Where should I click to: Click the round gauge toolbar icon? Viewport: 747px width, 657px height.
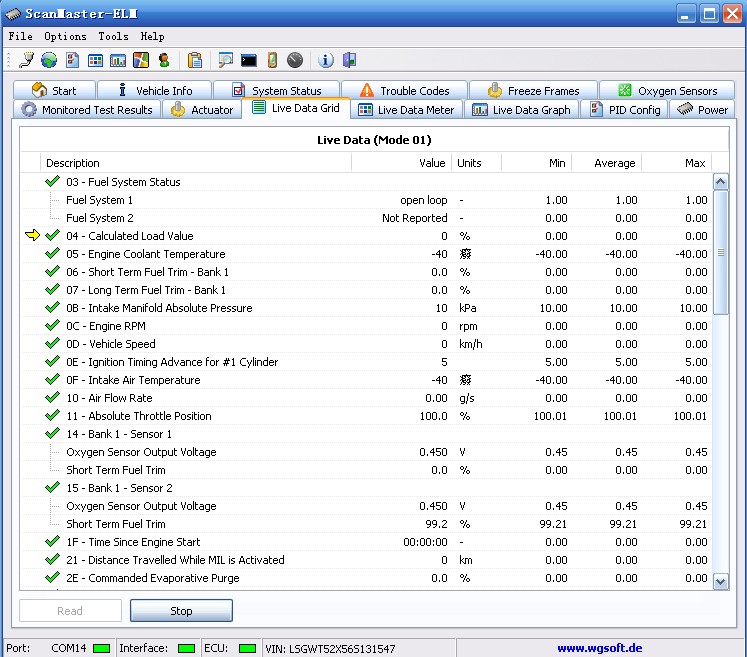295,60
